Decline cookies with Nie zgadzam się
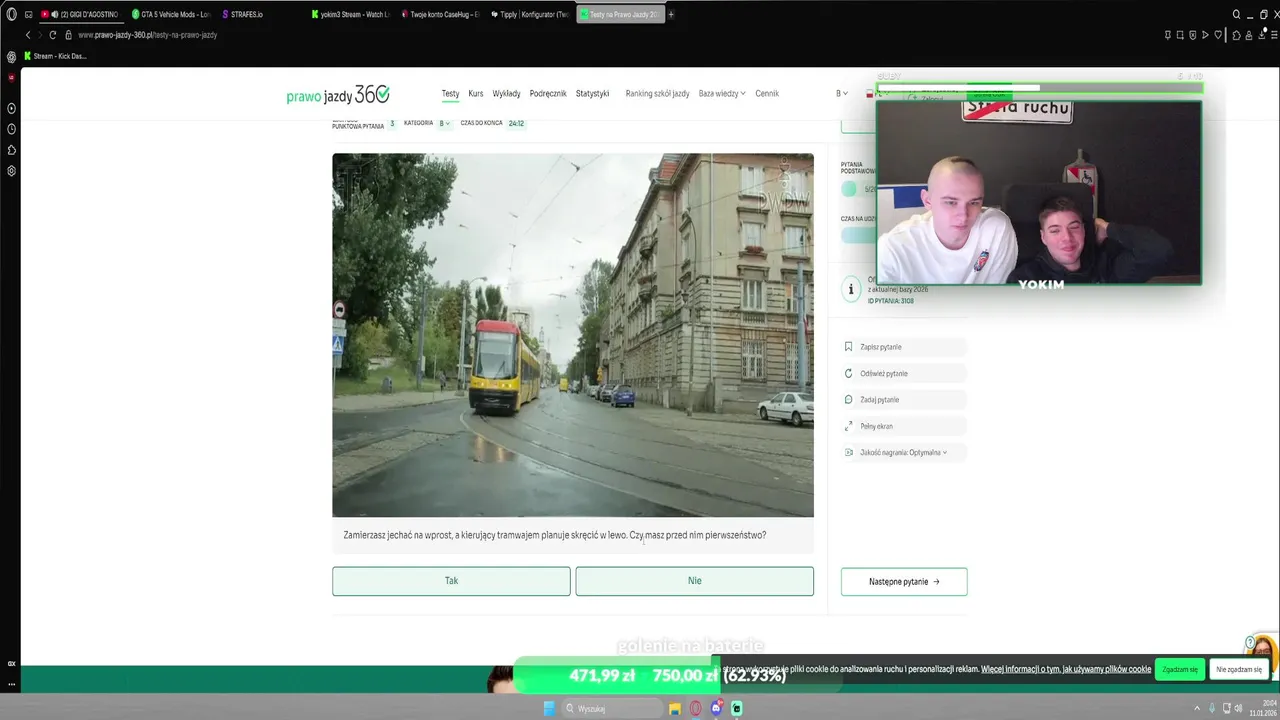 tap(1239, 669)
